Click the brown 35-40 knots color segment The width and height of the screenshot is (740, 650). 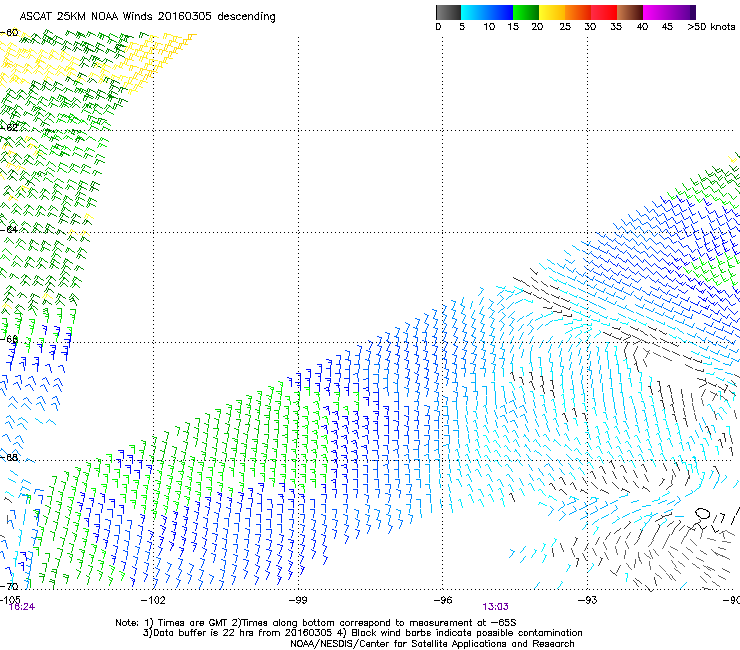[630, 12]
